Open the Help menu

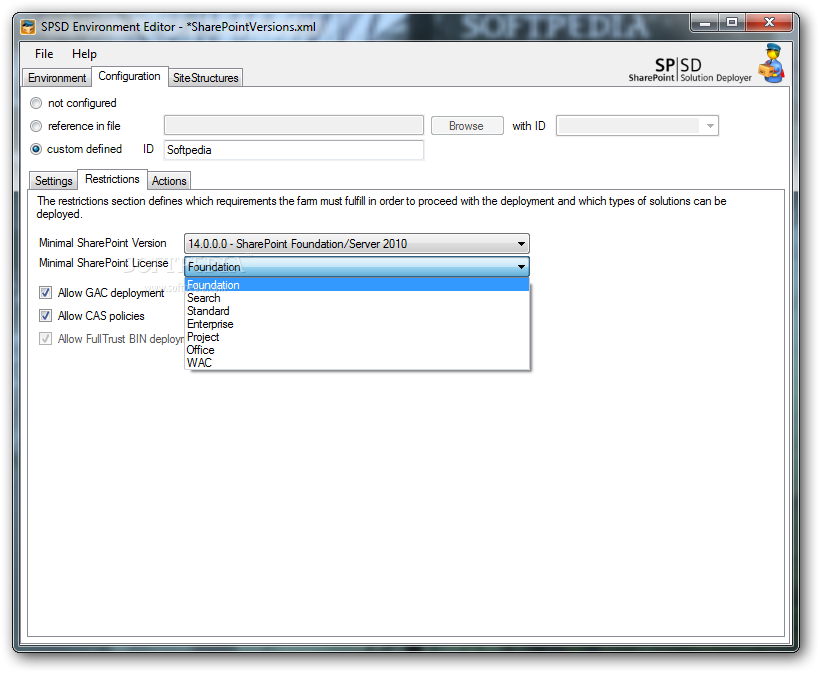click(x=84, y=54)
